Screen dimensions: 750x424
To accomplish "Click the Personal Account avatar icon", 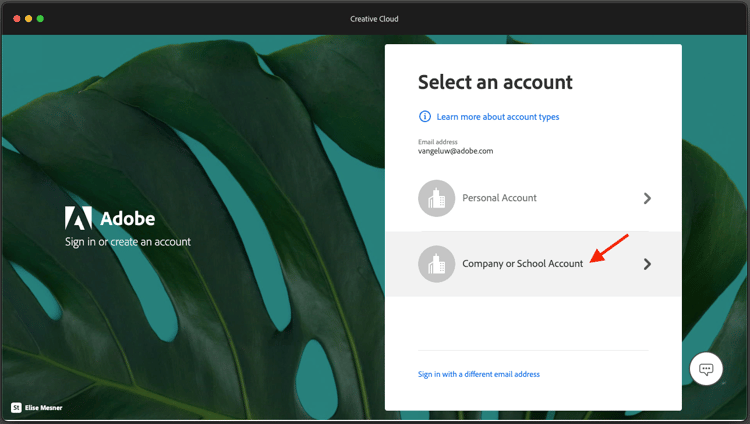I will tap(436, 198).
